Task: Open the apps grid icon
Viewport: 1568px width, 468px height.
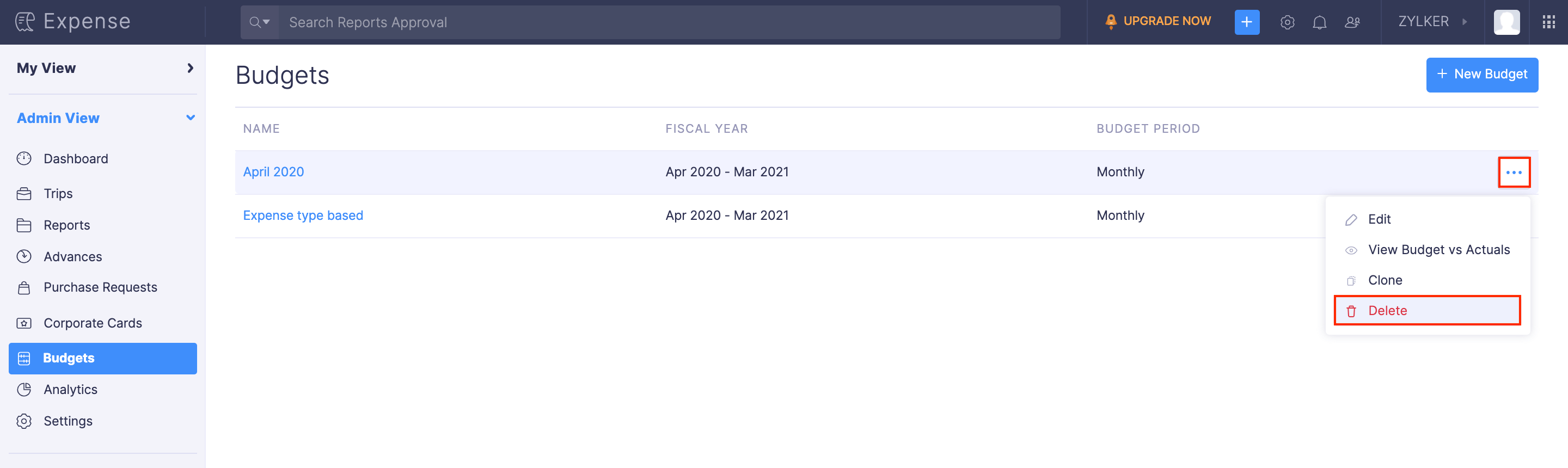Action: click(x=1548, y=22)
